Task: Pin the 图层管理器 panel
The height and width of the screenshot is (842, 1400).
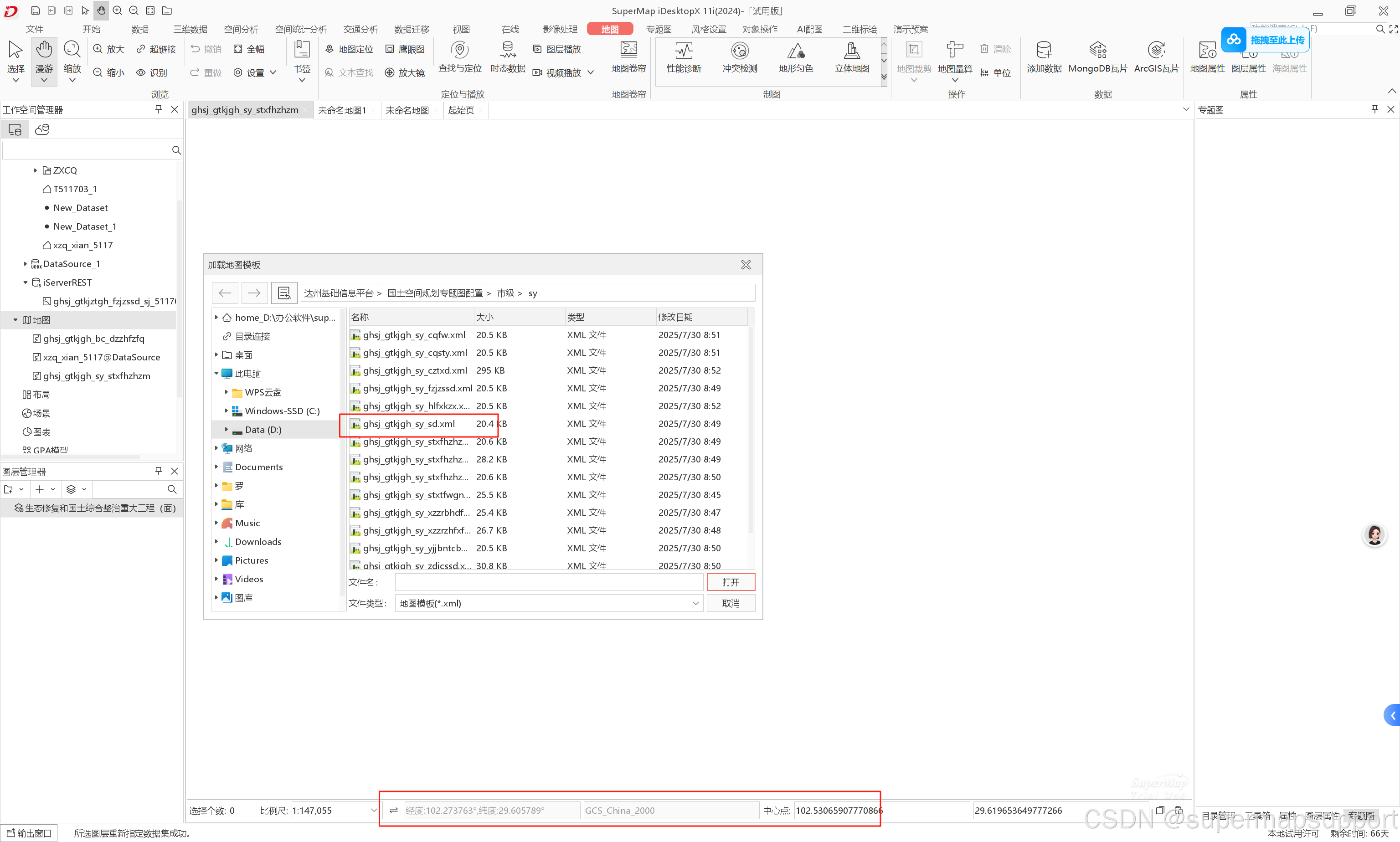Action: (158, 471)
